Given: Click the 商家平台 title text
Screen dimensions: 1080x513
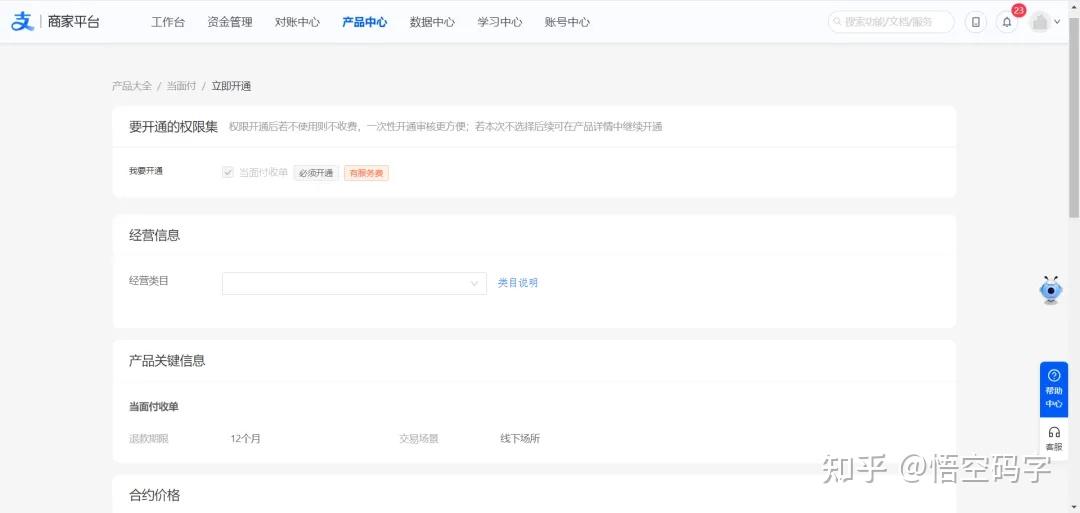Looking at the screenshot, I should pyautogui.click(x=74, y=22).
